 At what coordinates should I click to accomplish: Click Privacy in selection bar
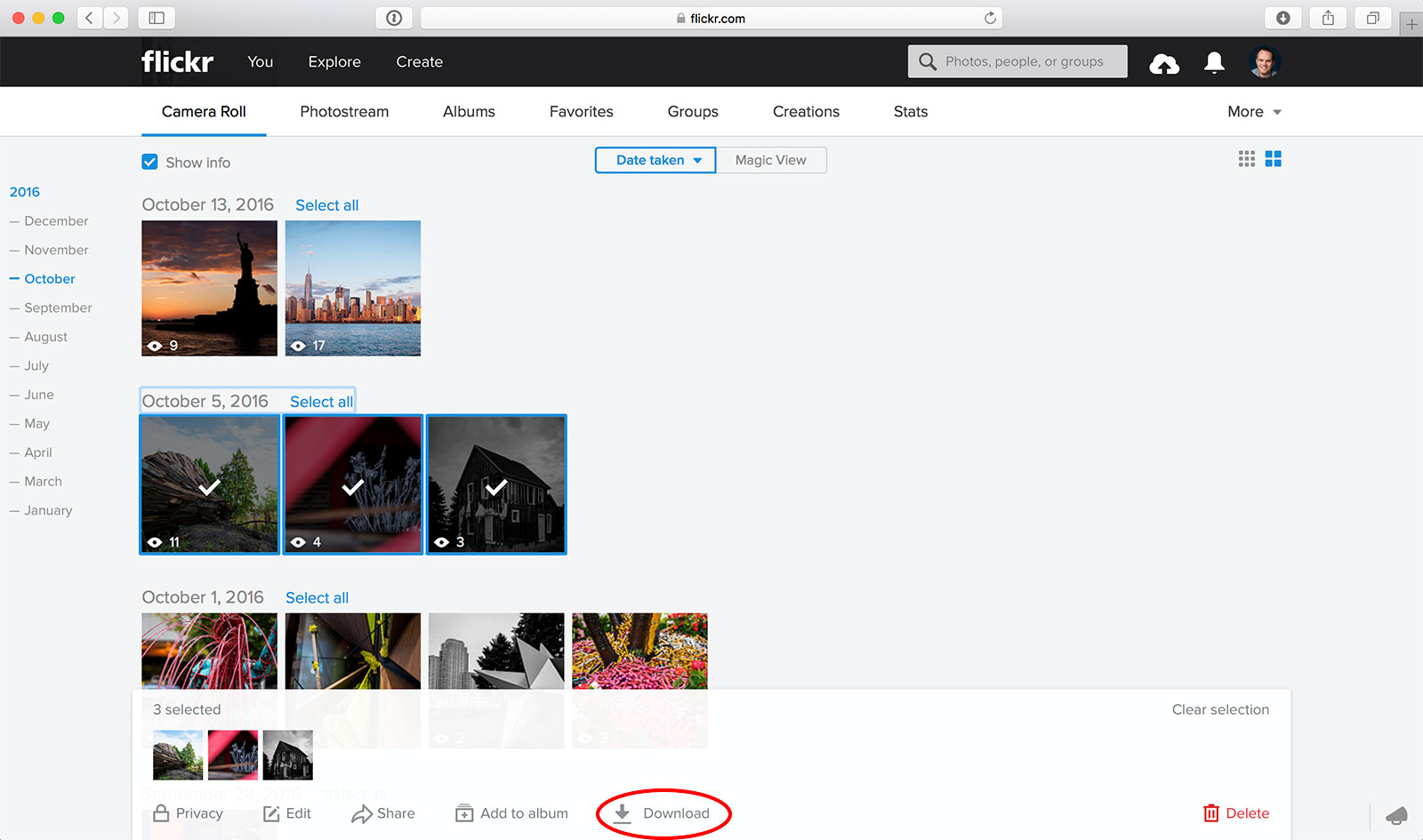coord(188,813)
